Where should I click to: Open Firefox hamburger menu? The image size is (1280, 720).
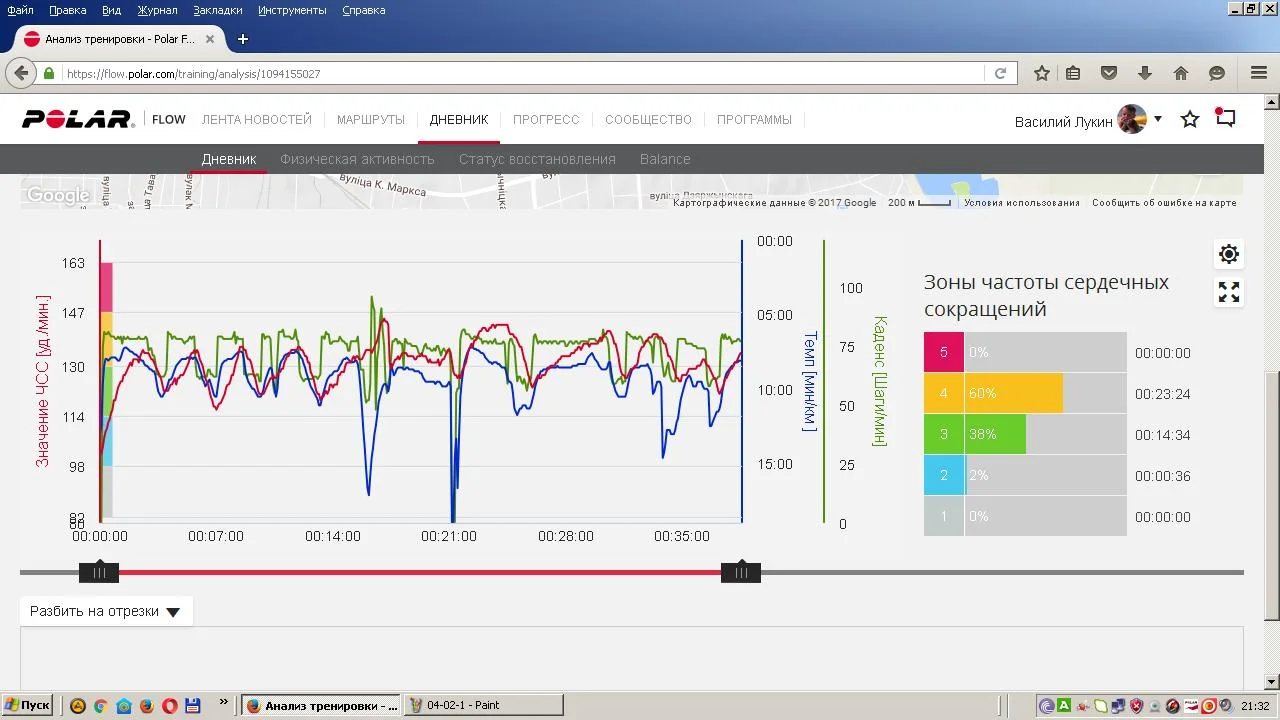coord(1259,73)
